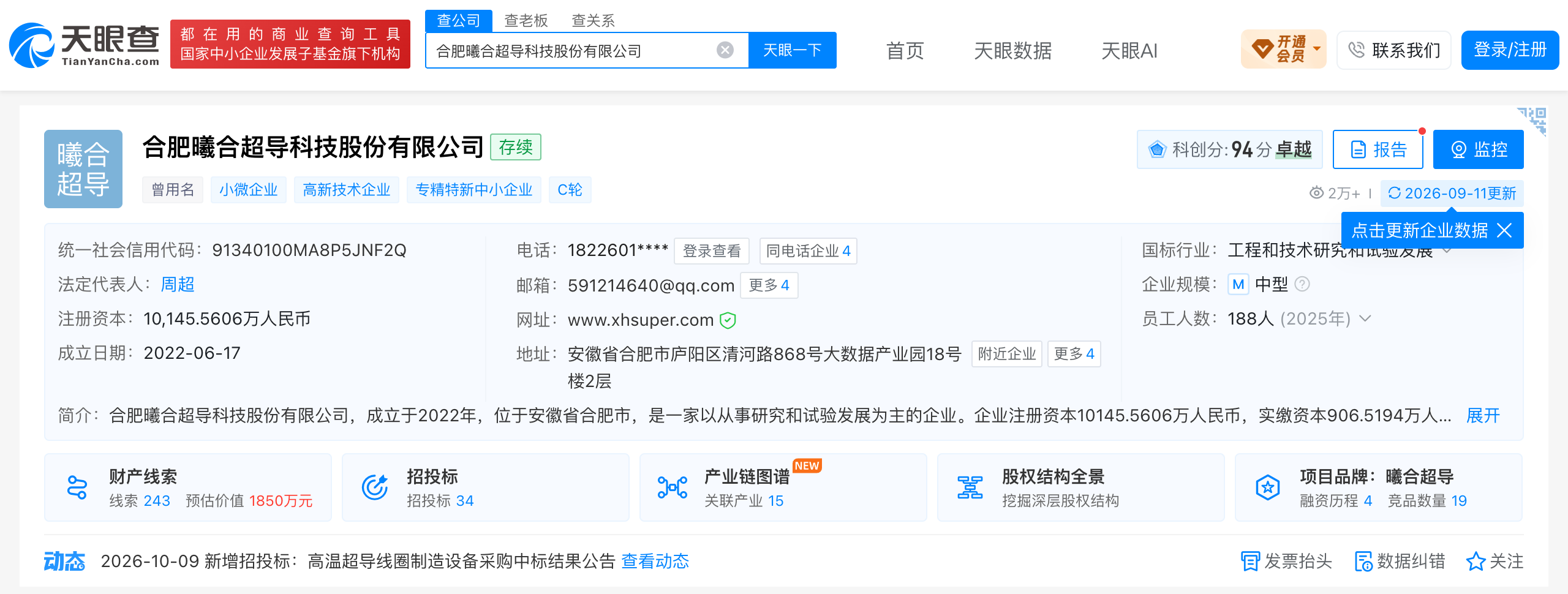Open legal representative 周超 link
The image size is (1568, 594).
[x=178, y=284]
